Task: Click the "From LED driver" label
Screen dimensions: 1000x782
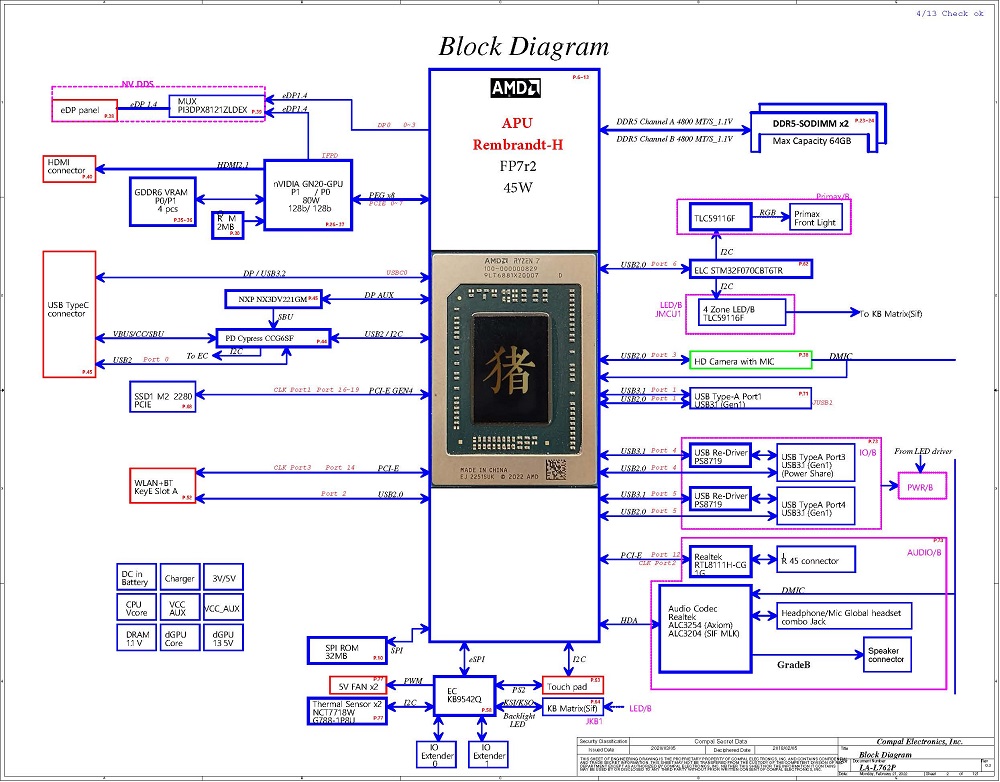Action: tap(923, 451)
